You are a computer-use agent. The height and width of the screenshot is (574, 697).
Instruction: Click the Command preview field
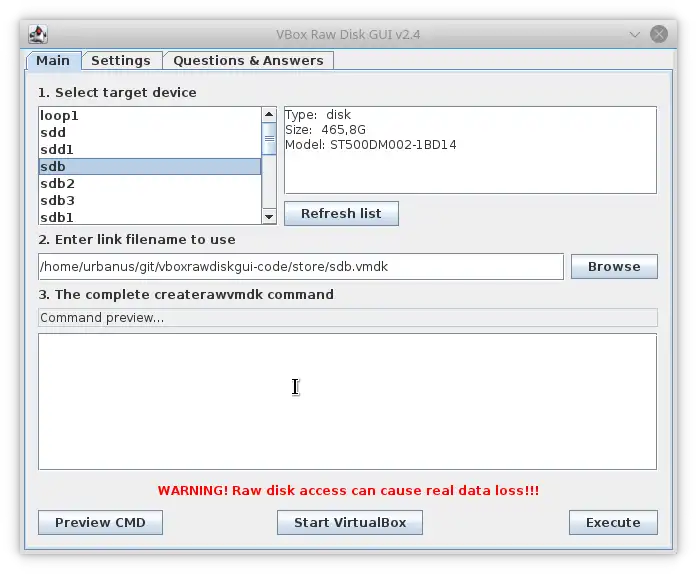348,317
